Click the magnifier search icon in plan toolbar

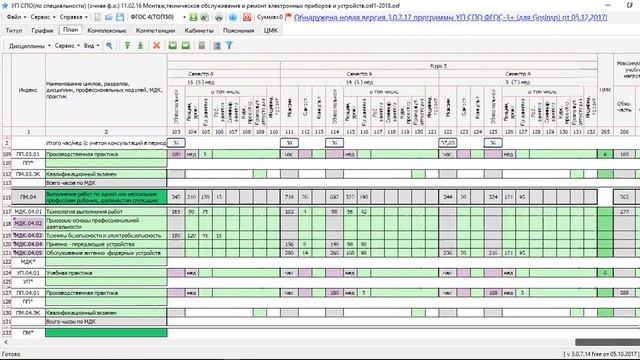(109, 46)
